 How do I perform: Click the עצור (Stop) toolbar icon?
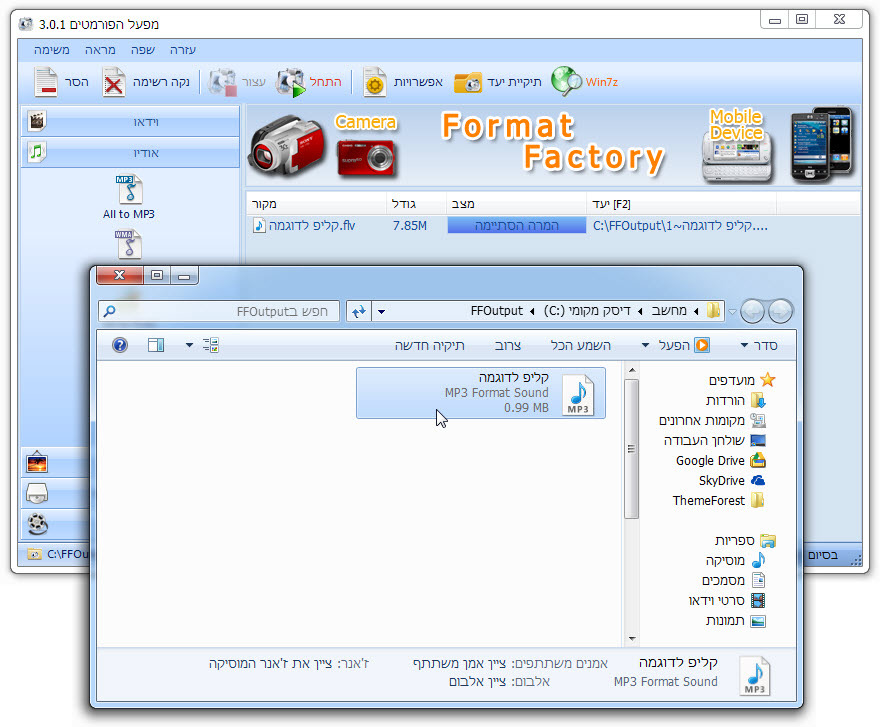223,82
